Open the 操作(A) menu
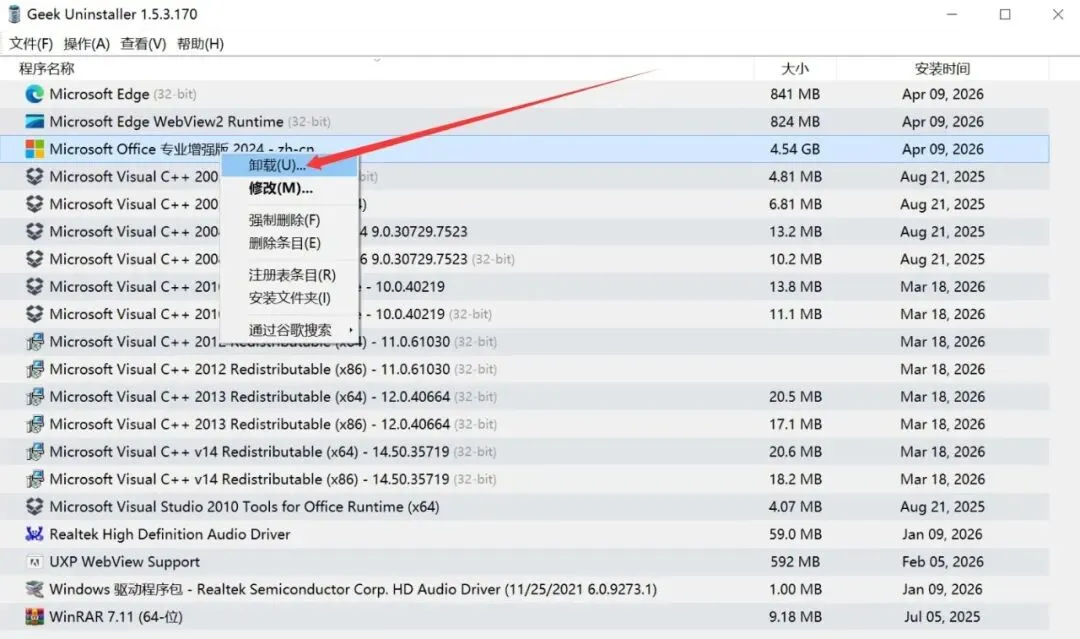Viewport: 1080px width, 639px height. [x=87, y=43]
